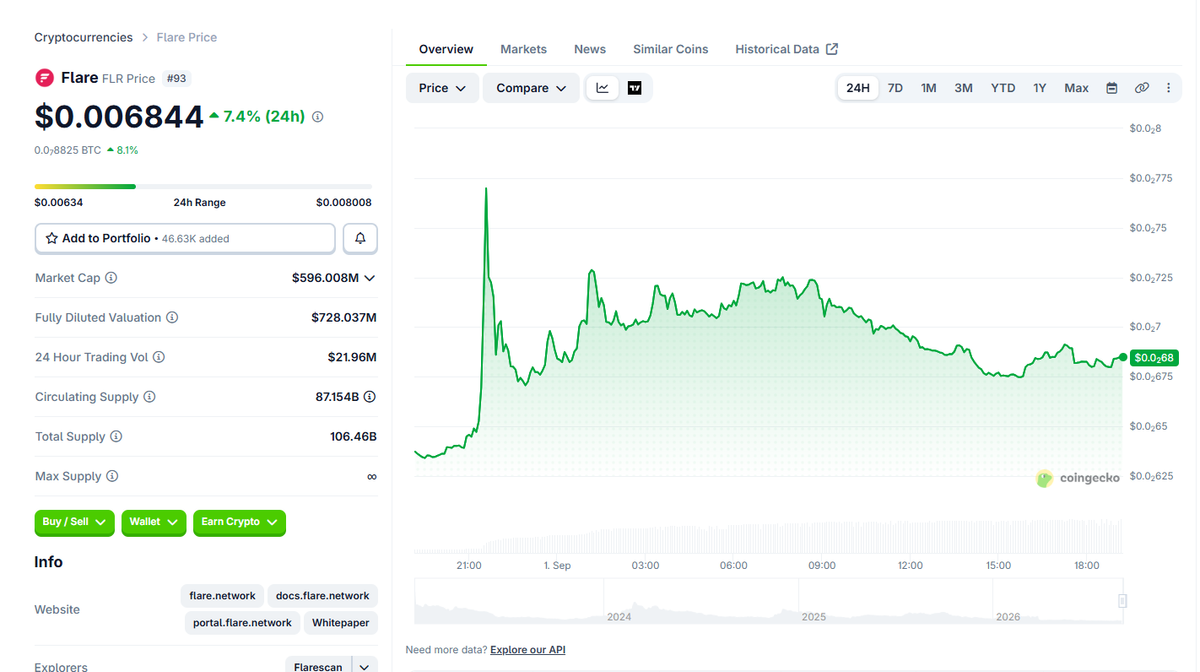1200x672 pixels.
Task: Show Total Supply info icon
Action: point(116,437)
